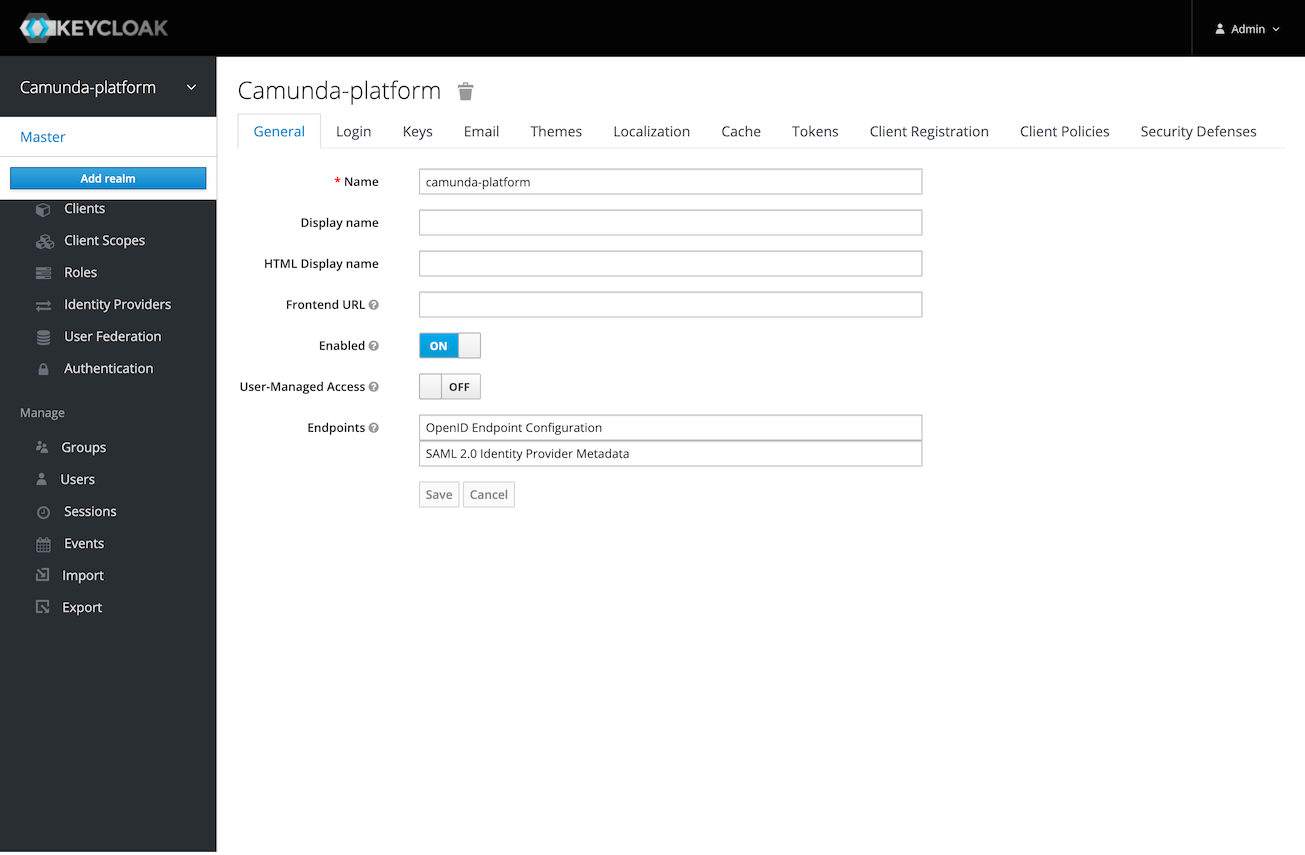Click the Clients cube icon in sidebar
Viewport: 1305px width, 855px height.
43,209
